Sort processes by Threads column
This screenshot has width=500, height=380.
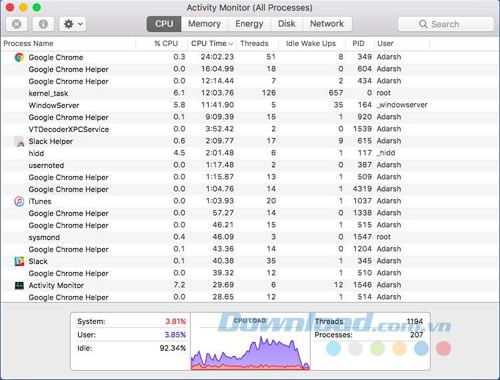pos(254,44)
